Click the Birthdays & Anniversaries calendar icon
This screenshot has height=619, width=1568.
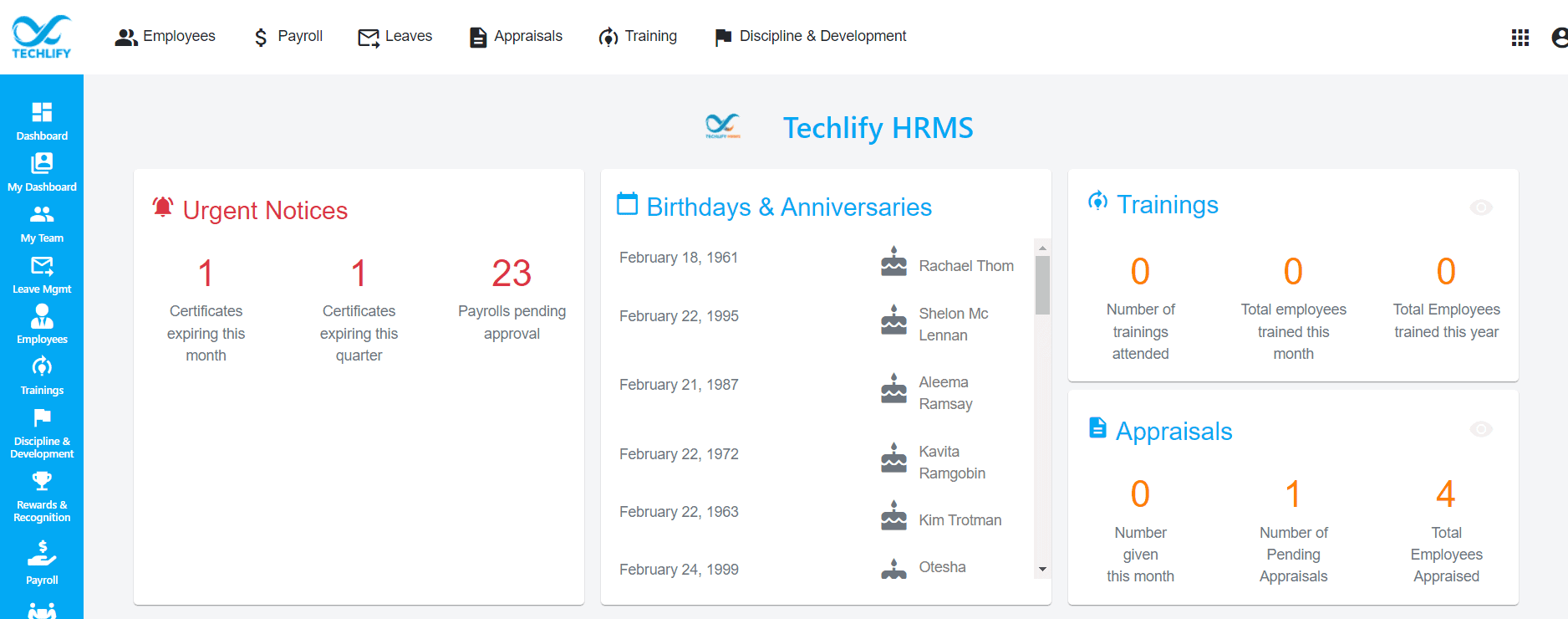click(627, 204)
